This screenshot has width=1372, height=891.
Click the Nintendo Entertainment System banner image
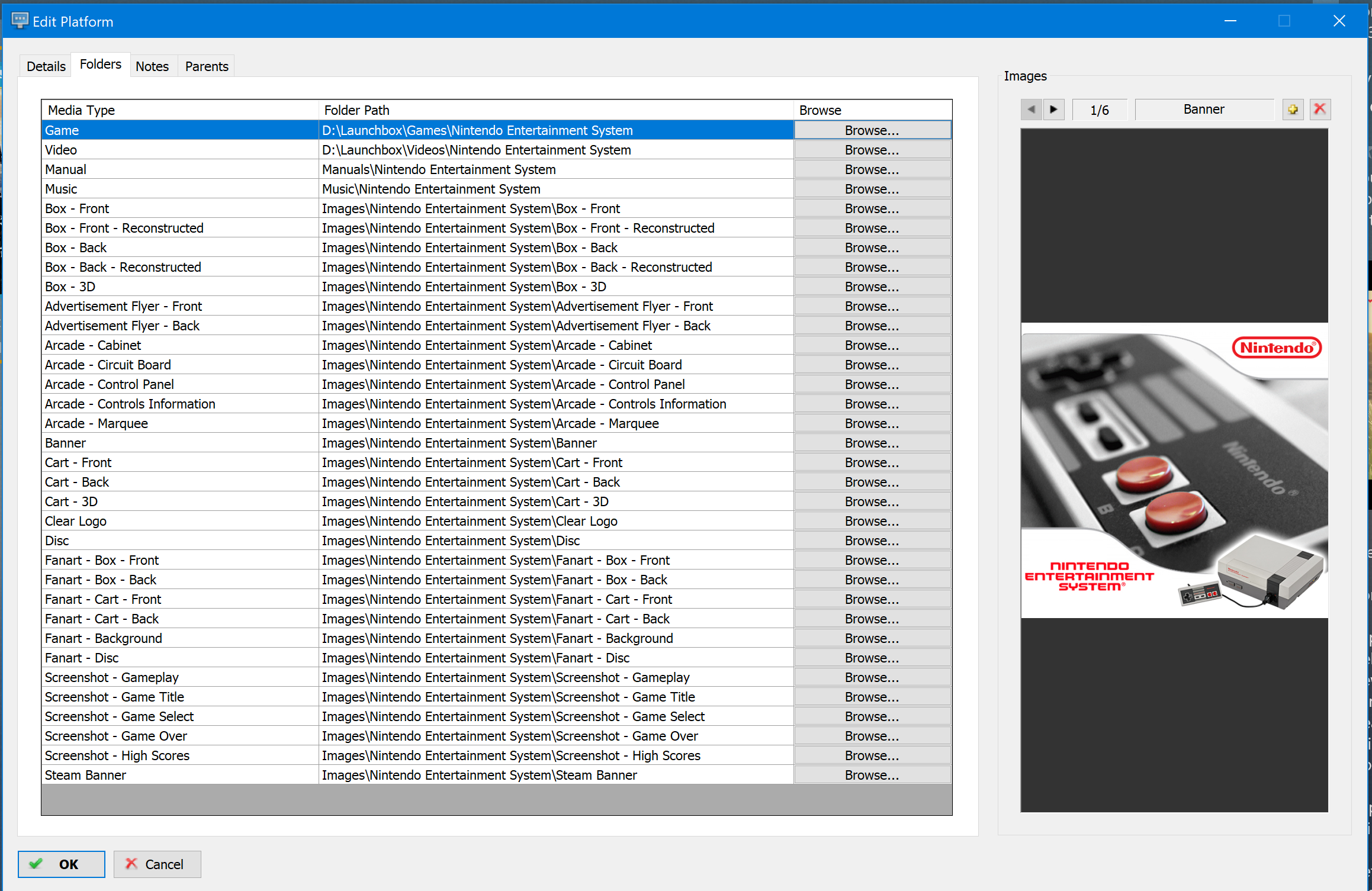coord(1174,470)
